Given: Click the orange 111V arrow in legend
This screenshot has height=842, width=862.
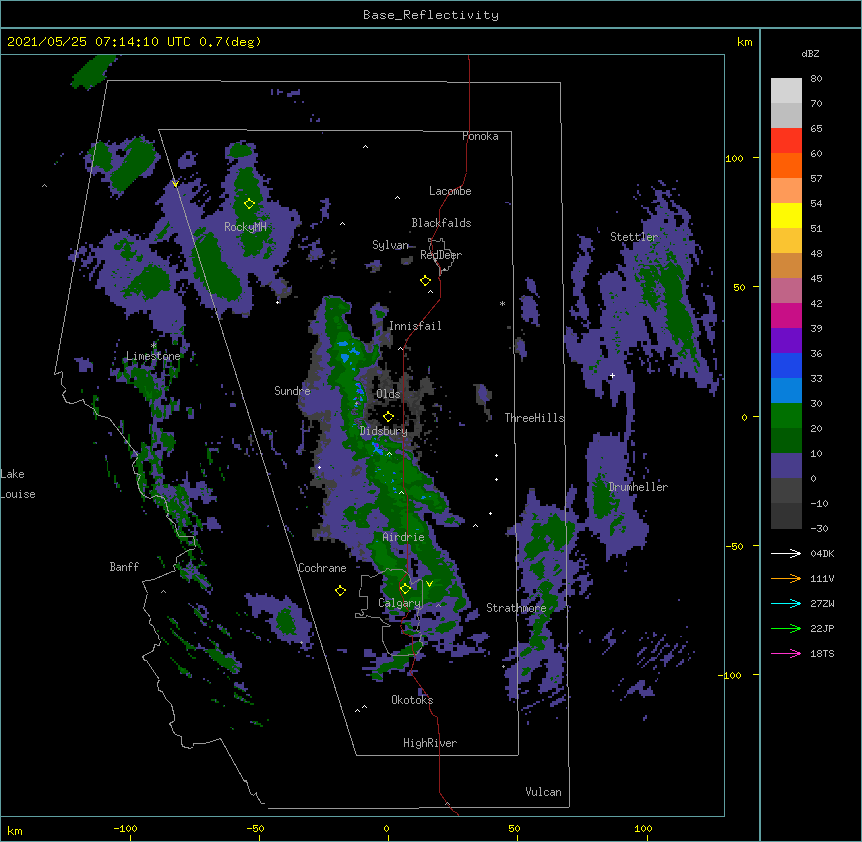Looking at the screenshot, I should pos(786,578).
